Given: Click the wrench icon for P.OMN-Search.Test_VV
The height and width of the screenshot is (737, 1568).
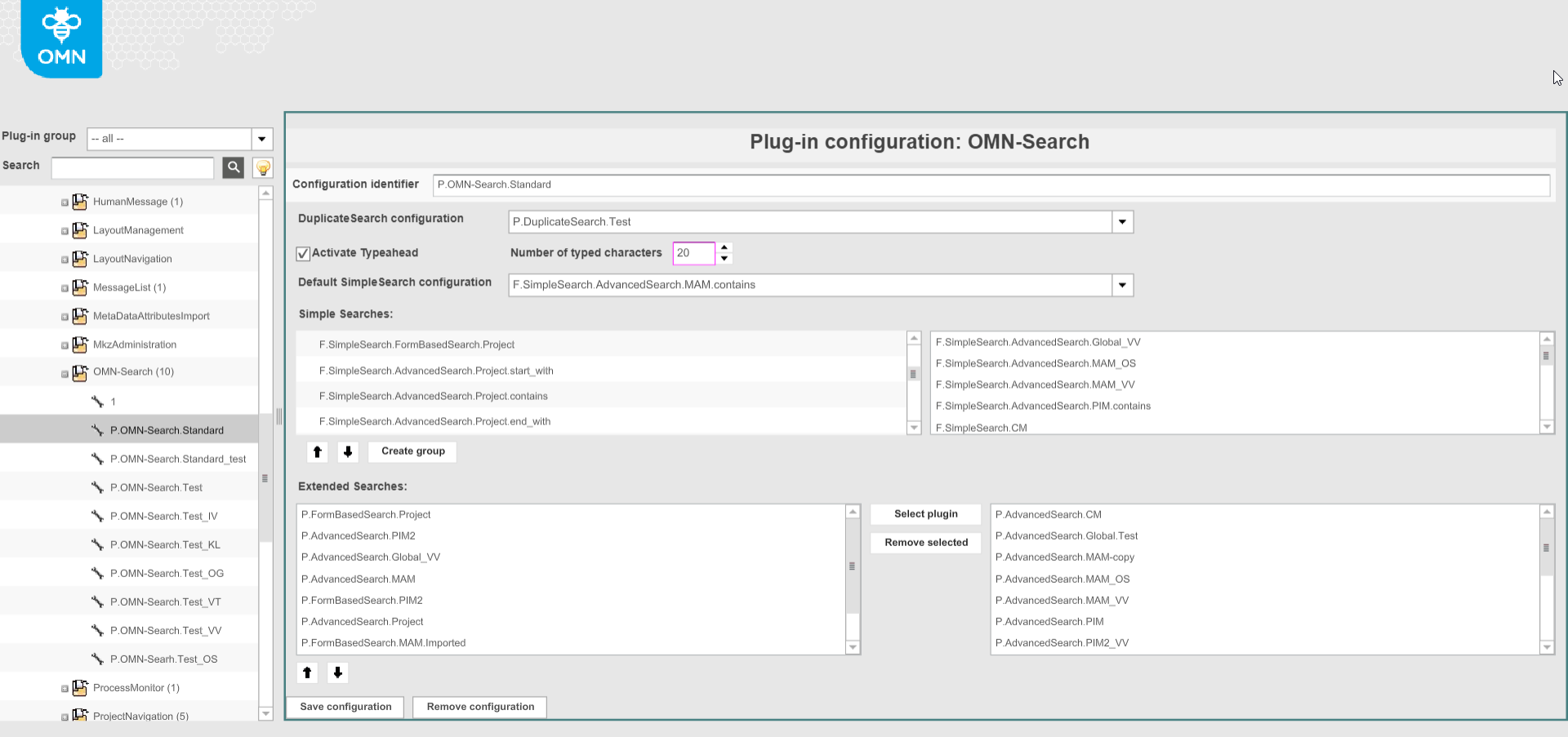Looking at the screenshot, I should (x=97, y=630).
